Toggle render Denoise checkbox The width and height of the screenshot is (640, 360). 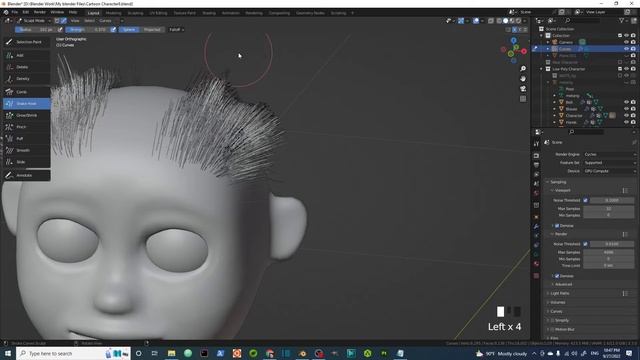coord(557,276)
